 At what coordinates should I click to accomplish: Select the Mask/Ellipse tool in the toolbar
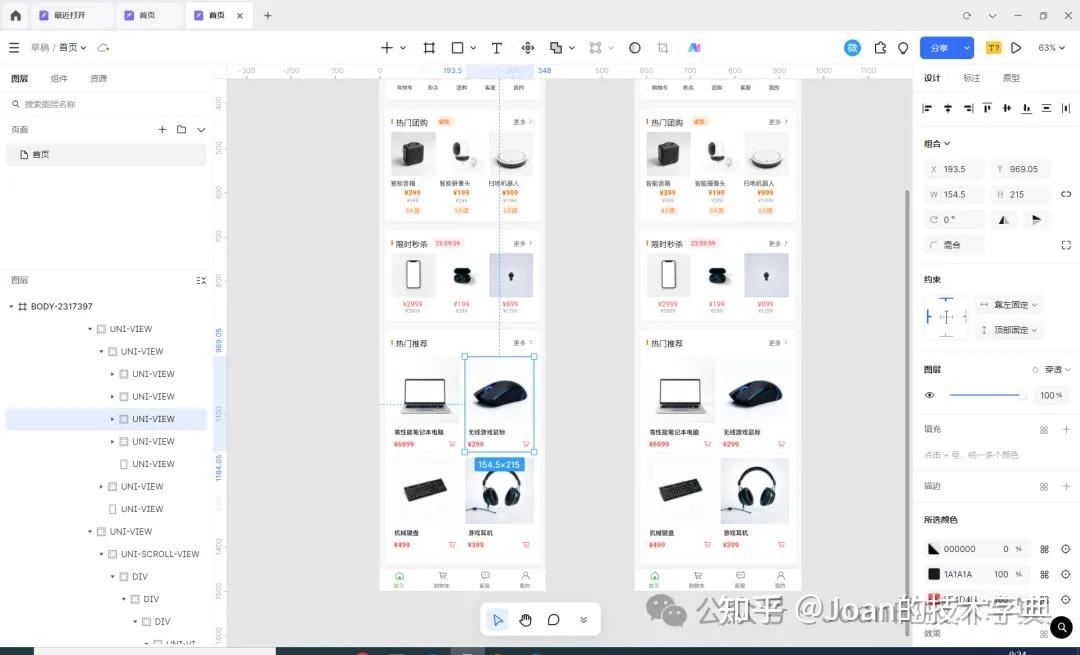click(x=634, y=47)
